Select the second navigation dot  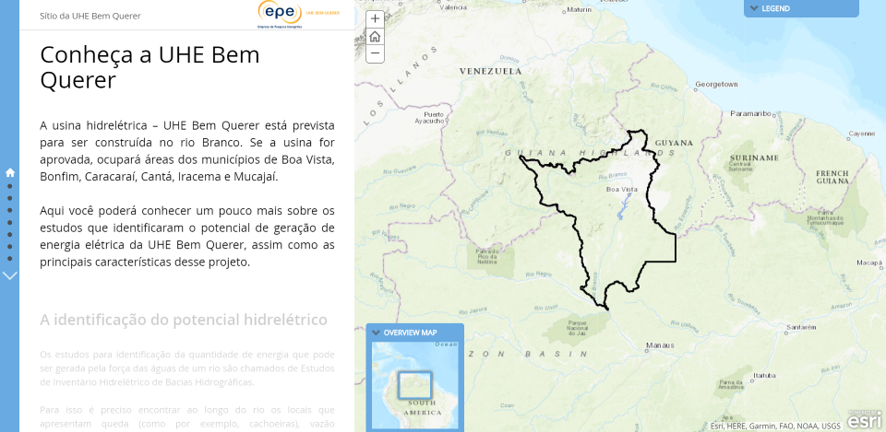[x=10, y=198]
